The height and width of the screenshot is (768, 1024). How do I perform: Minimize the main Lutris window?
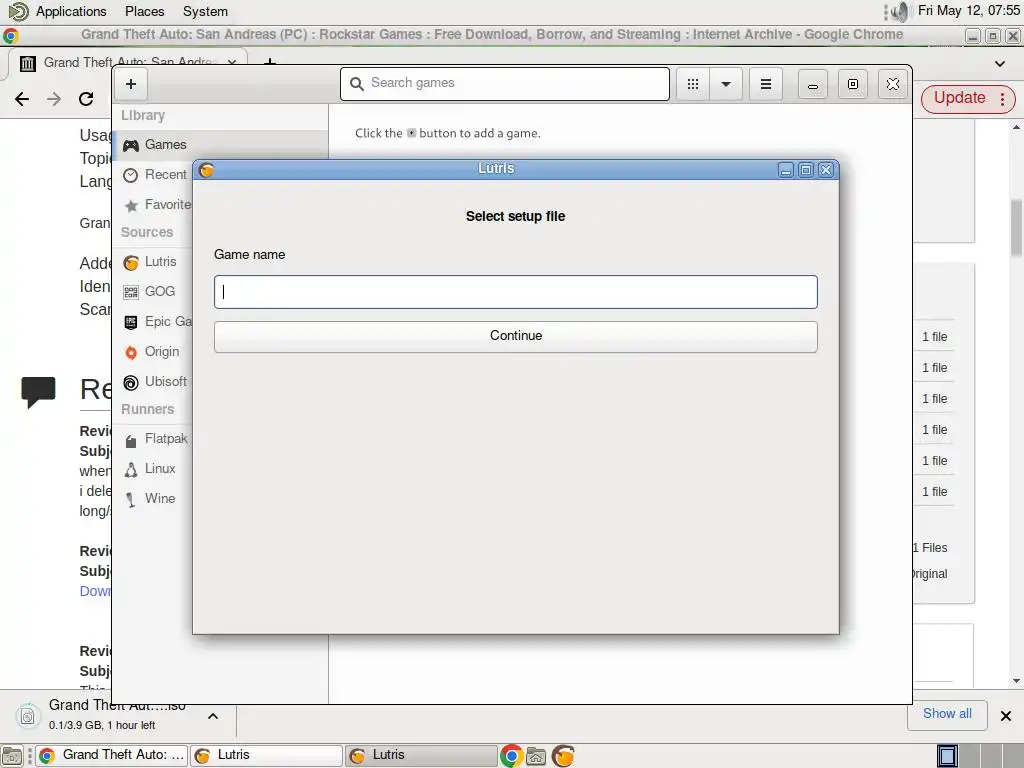point(812,84)
